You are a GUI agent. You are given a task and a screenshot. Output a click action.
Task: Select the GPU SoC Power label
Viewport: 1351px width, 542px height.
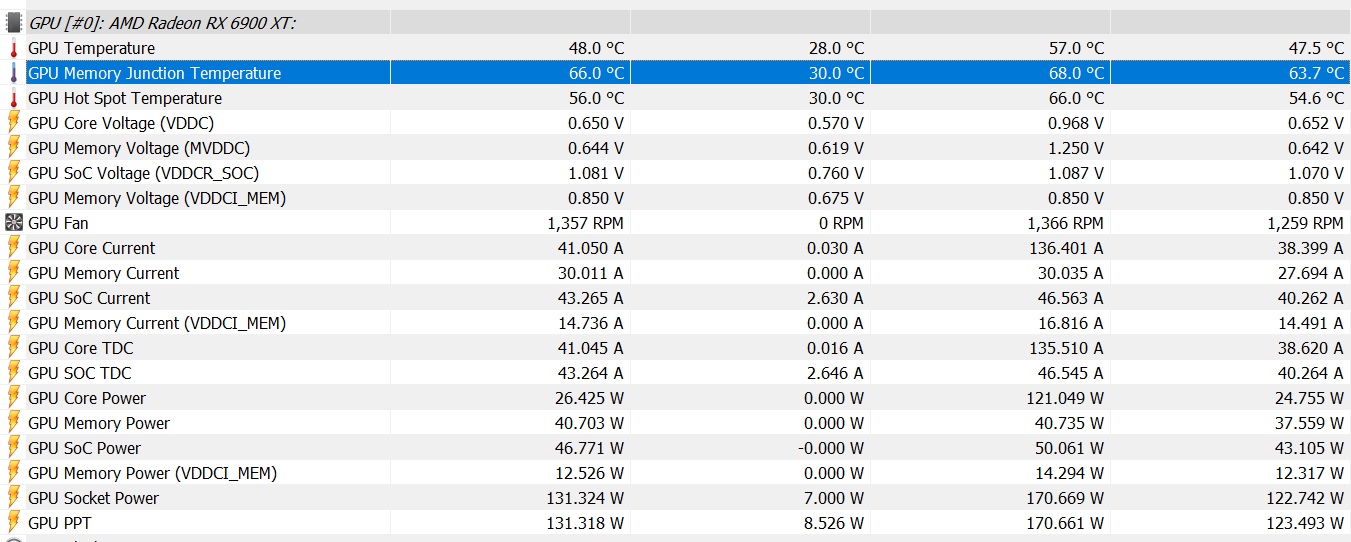click(84, 448)
